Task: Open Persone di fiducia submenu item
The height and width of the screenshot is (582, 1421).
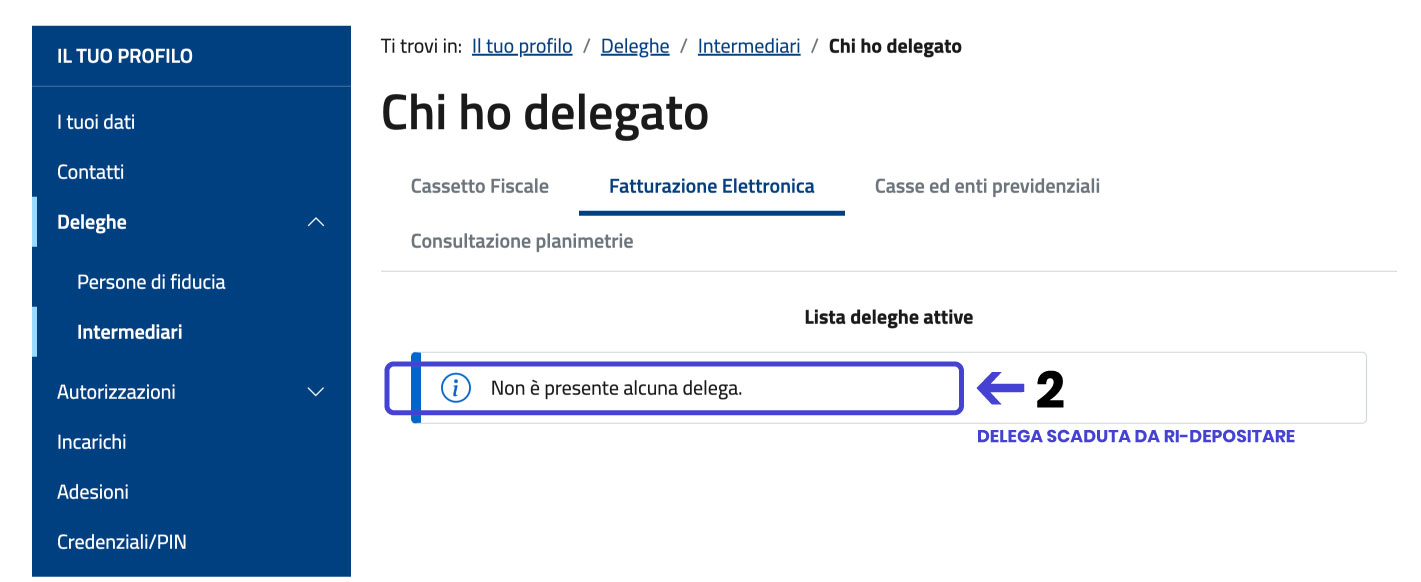Action: [151, 282]
